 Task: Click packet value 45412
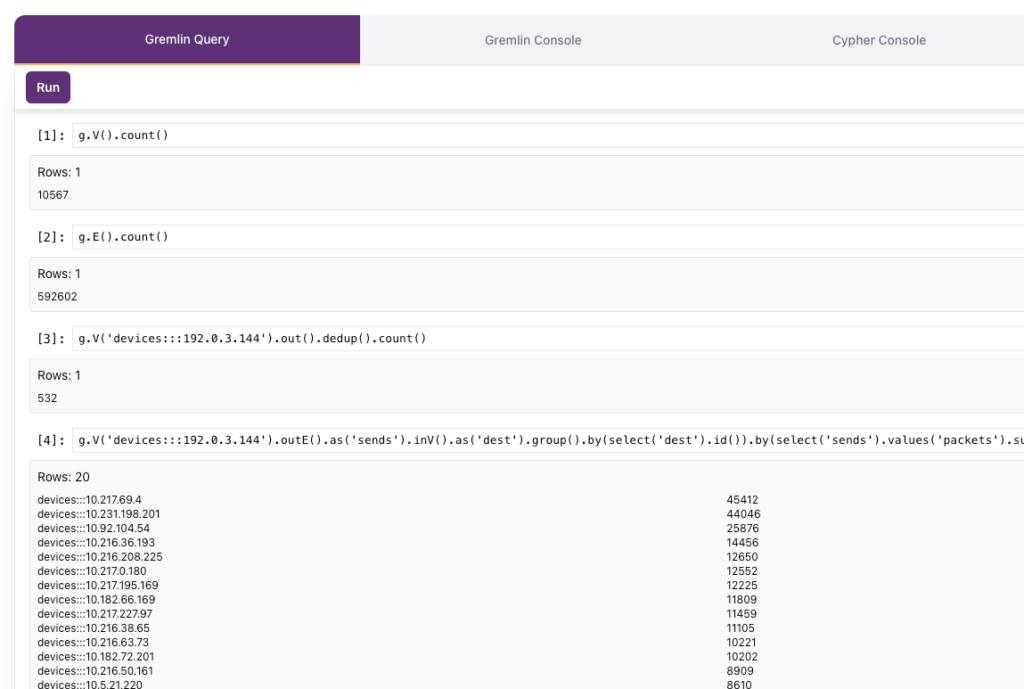pyautogui.click(x=743, y=500)
